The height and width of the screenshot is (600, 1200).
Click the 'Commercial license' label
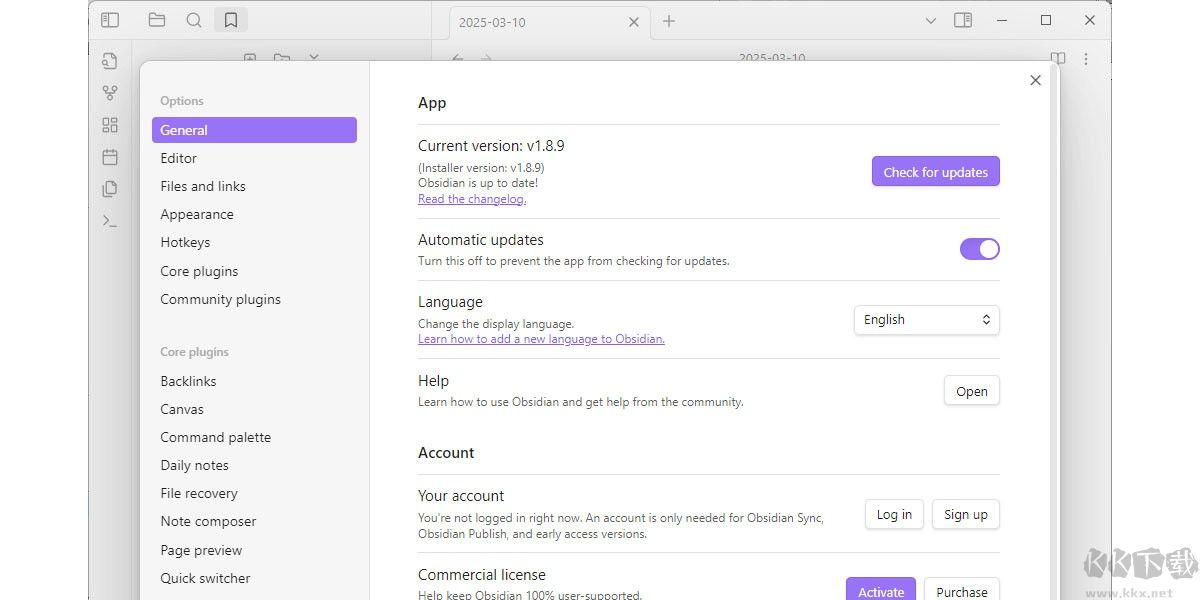pos(482,575)
